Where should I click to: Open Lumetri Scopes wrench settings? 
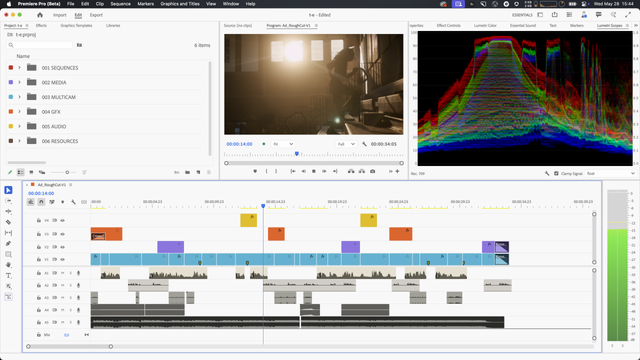coord(547,173)
